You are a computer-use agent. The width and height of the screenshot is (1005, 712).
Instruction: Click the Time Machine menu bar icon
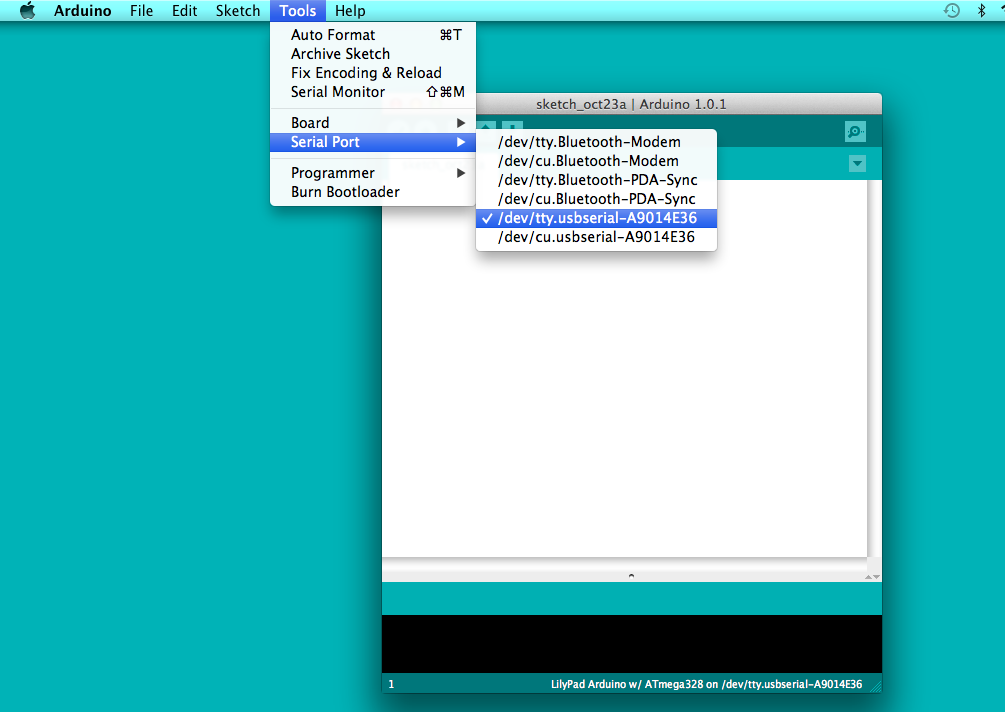952,10
